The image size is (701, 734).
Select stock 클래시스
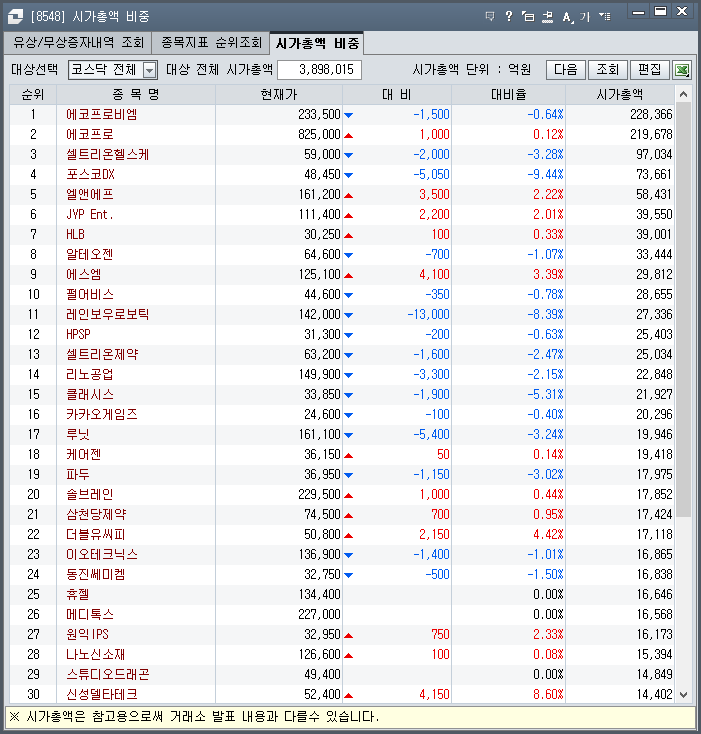(x=90, y=395)
